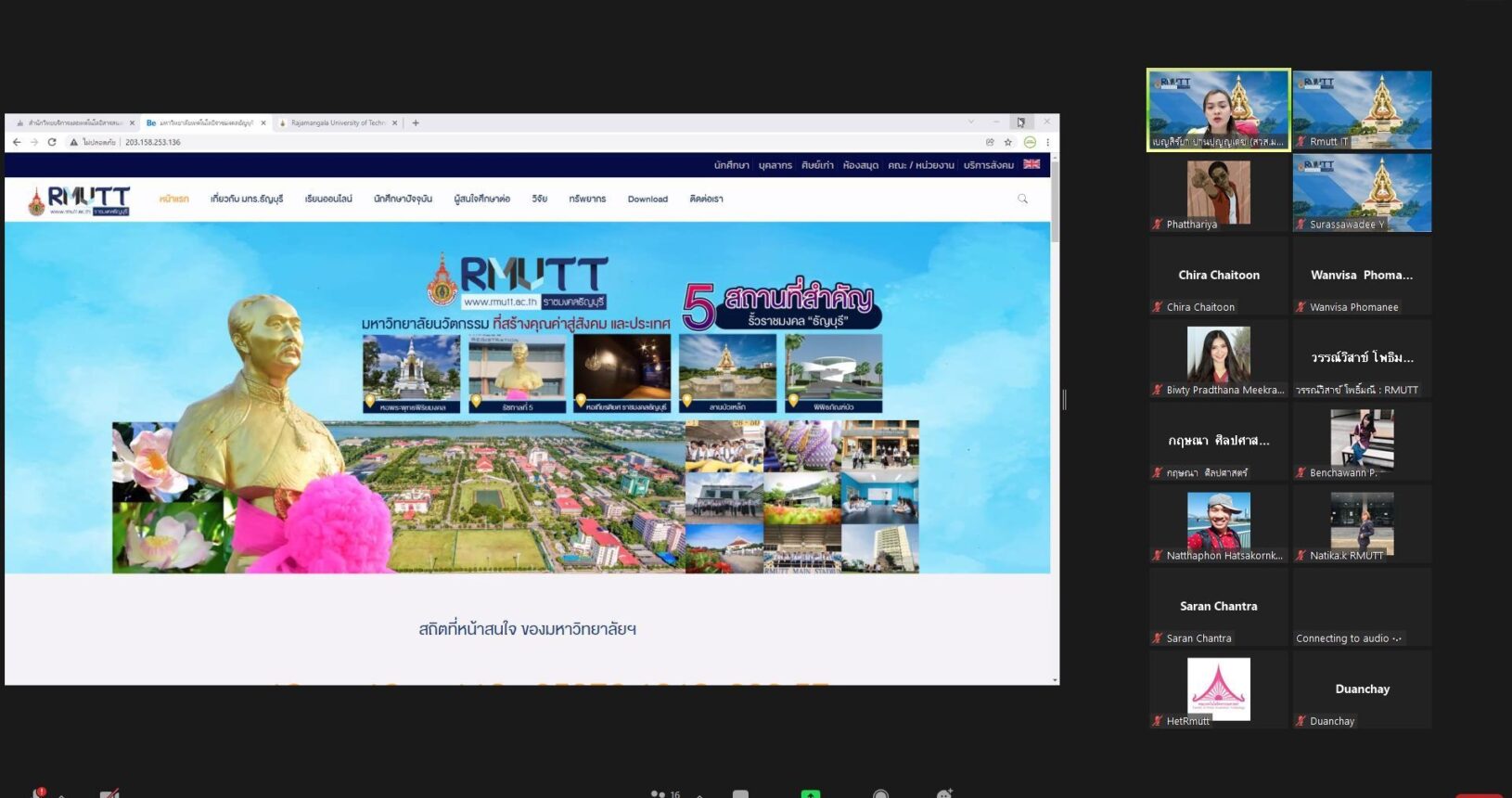The height and width of the screenshot is (798, 1512).
Task: Open the share-page icon in address bar
Action: coord(990,142)
